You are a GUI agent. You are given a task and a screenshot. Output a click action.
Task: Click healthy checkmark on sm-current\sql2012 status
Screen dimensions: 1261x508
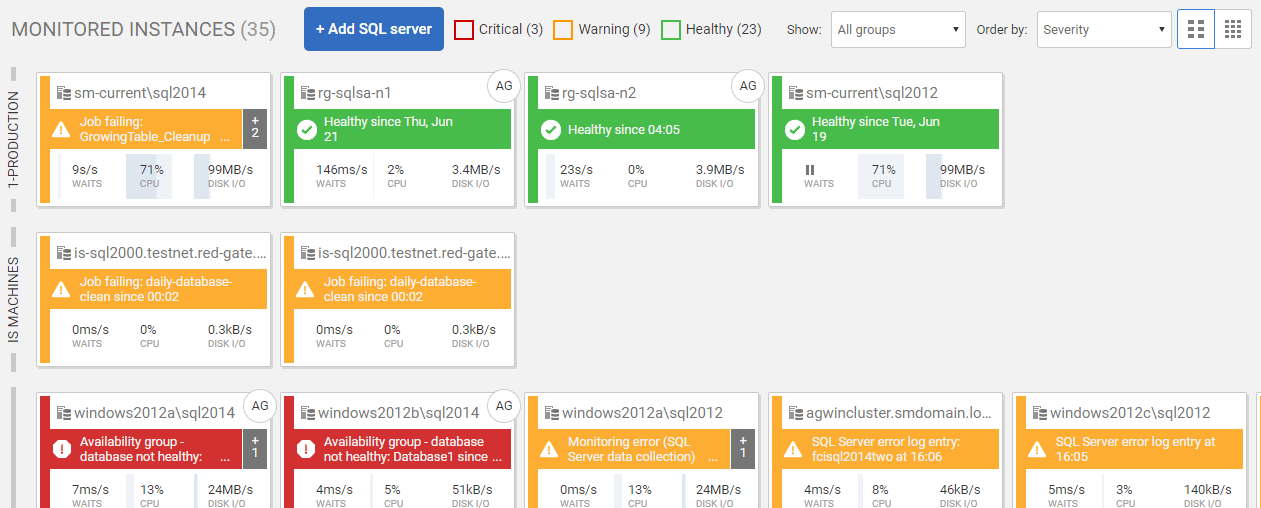(794, 129)
